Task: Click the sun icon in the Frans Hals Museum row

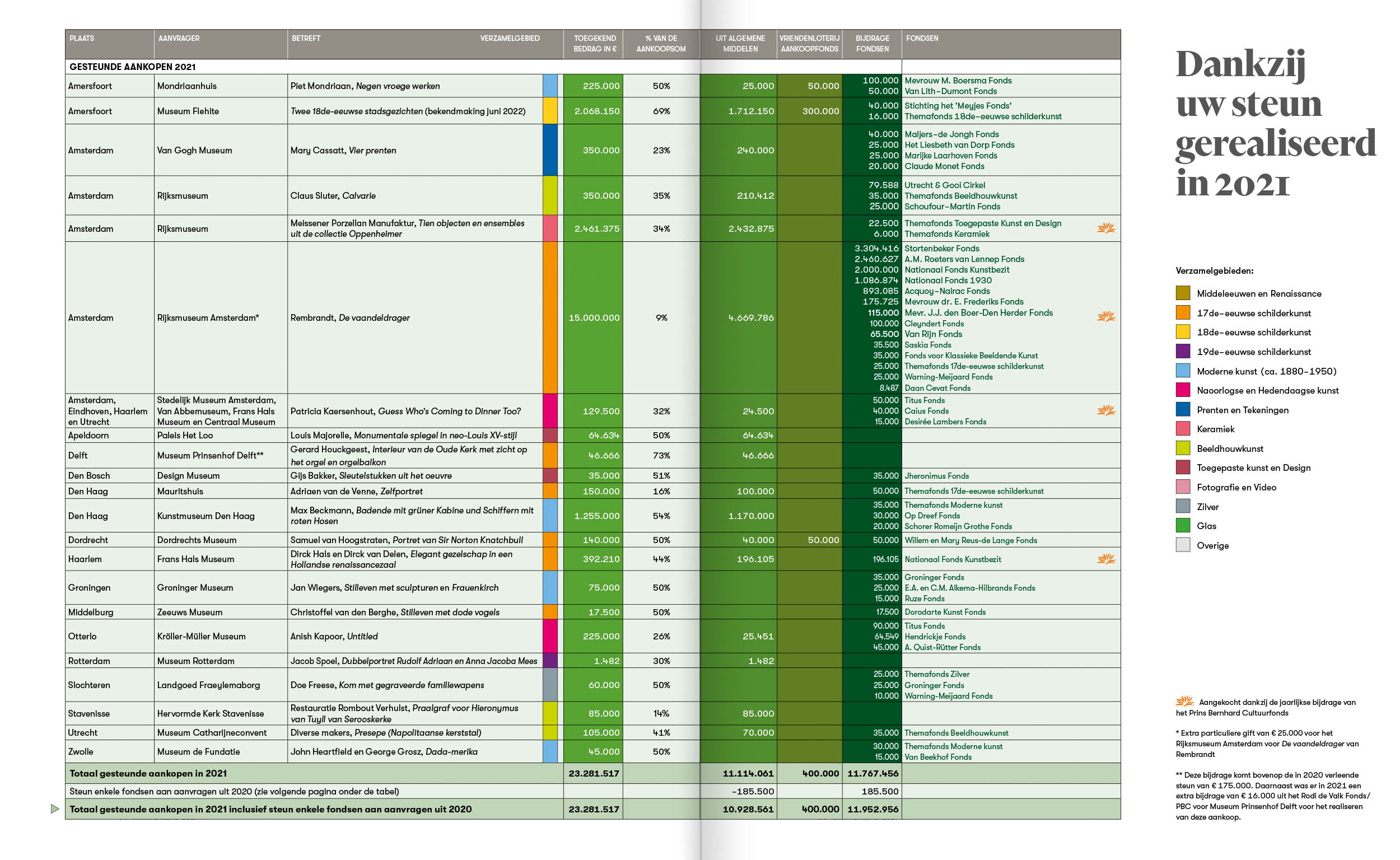Action: [x=1105, y=559]
